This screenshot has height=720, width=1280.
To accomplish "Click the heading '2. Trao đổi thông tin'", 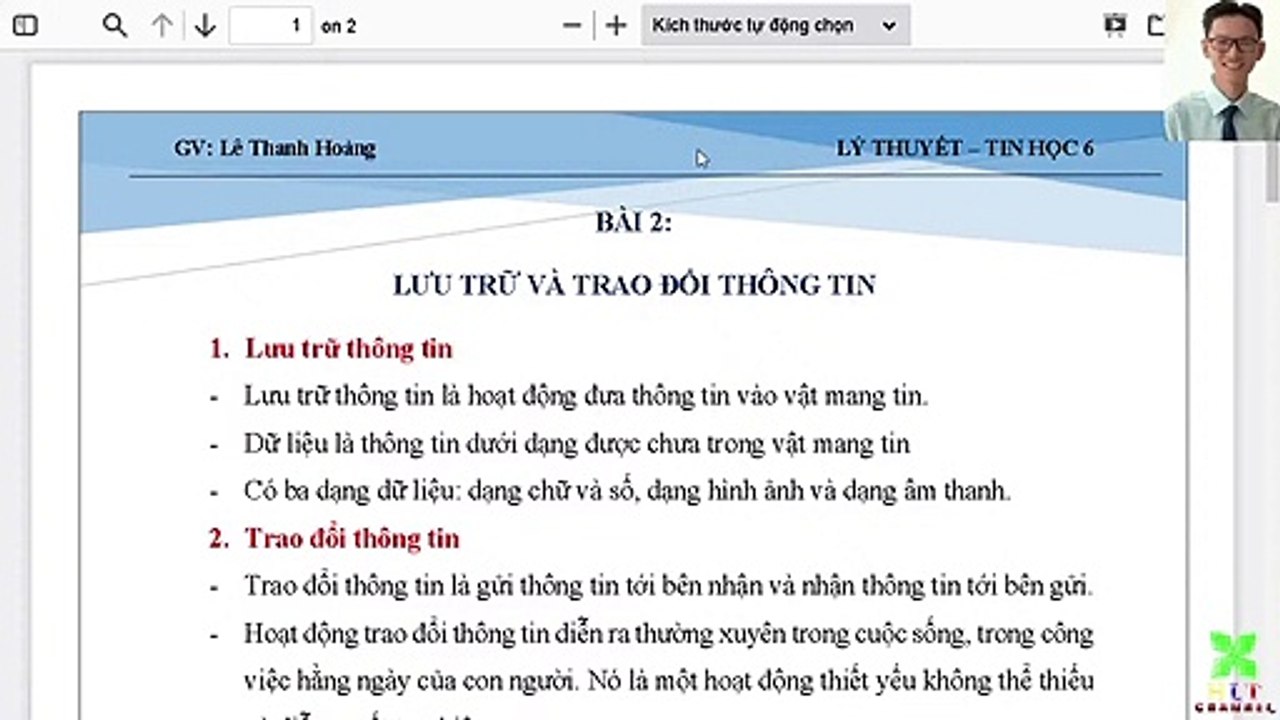I will pos(334,538).
